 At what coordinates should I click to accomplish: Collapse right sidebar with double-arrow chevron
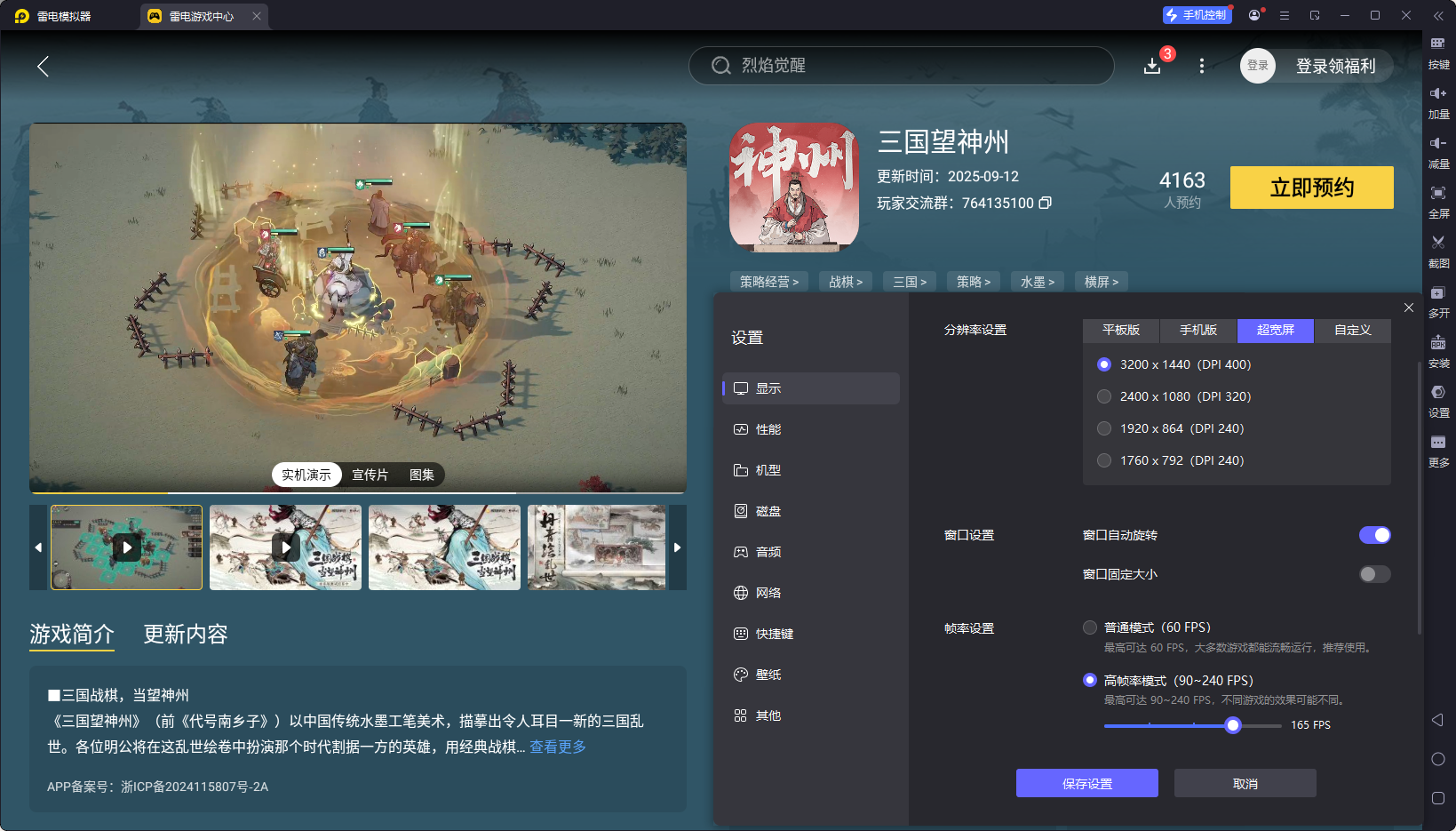click(1439, 14)
